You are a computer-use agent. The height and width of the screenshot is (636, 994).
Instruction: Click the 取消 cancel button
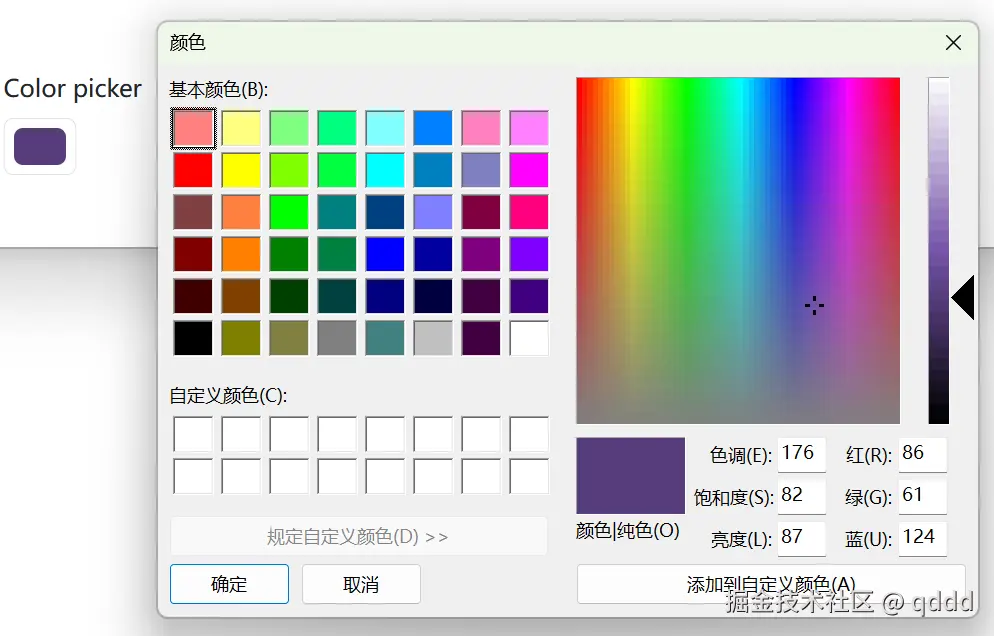pos(361,584)
